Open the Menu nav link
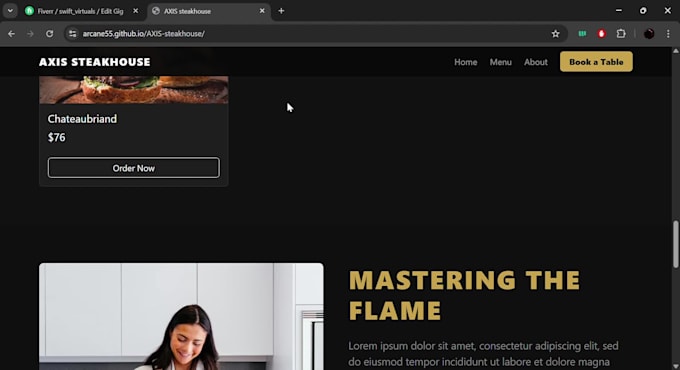Screen dimensions: 680x370 (500, 62)
